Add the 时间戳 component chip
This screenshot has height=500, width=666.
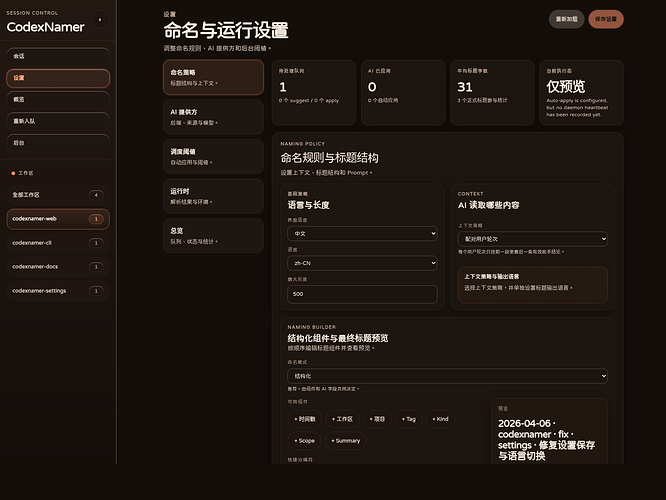click(x=305, y=419)
